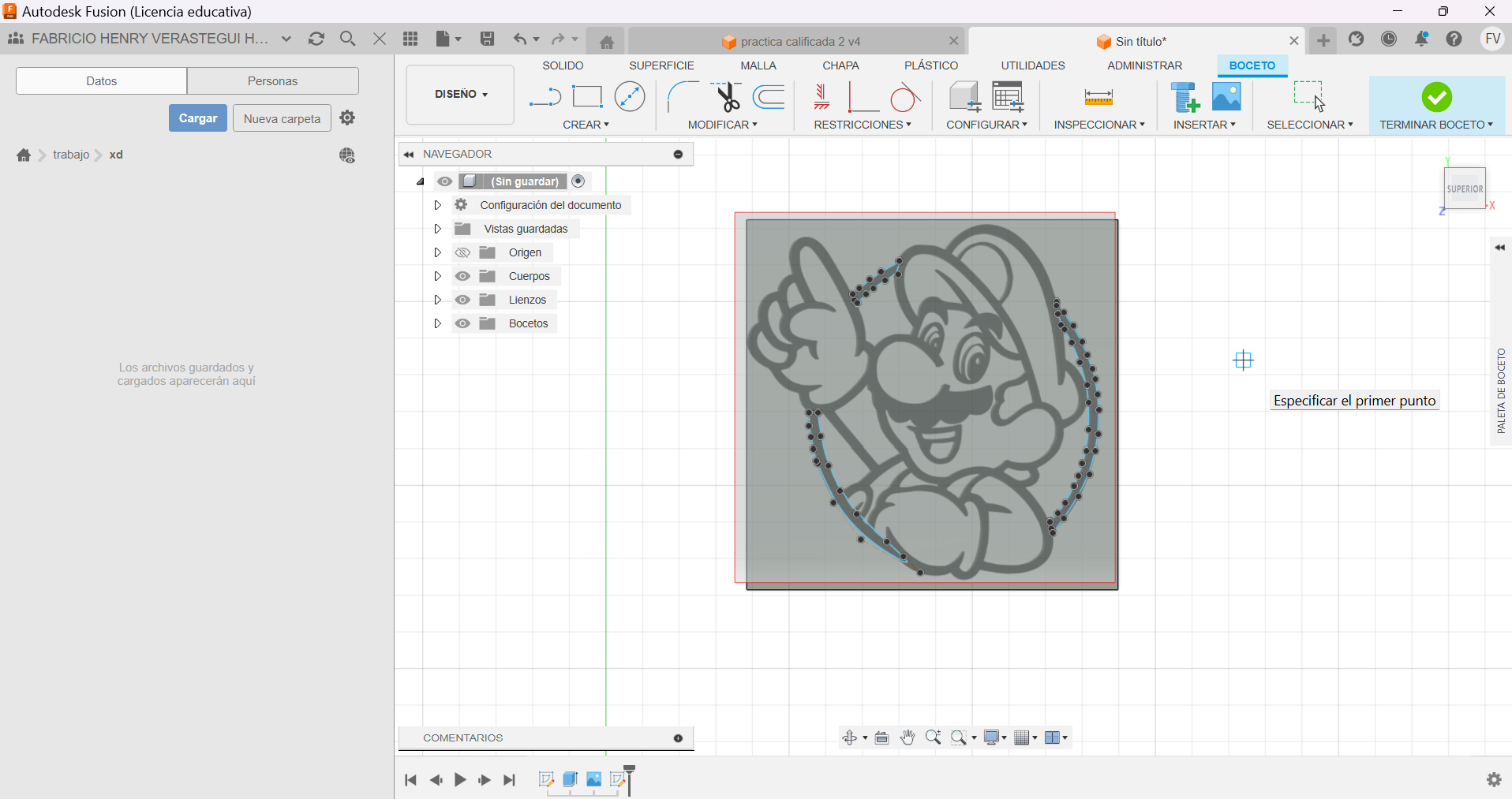Image resolution: width=1512 pixels, height=799 pixels.
Task: Select the Pan hand tool
Action: (908, 737)
